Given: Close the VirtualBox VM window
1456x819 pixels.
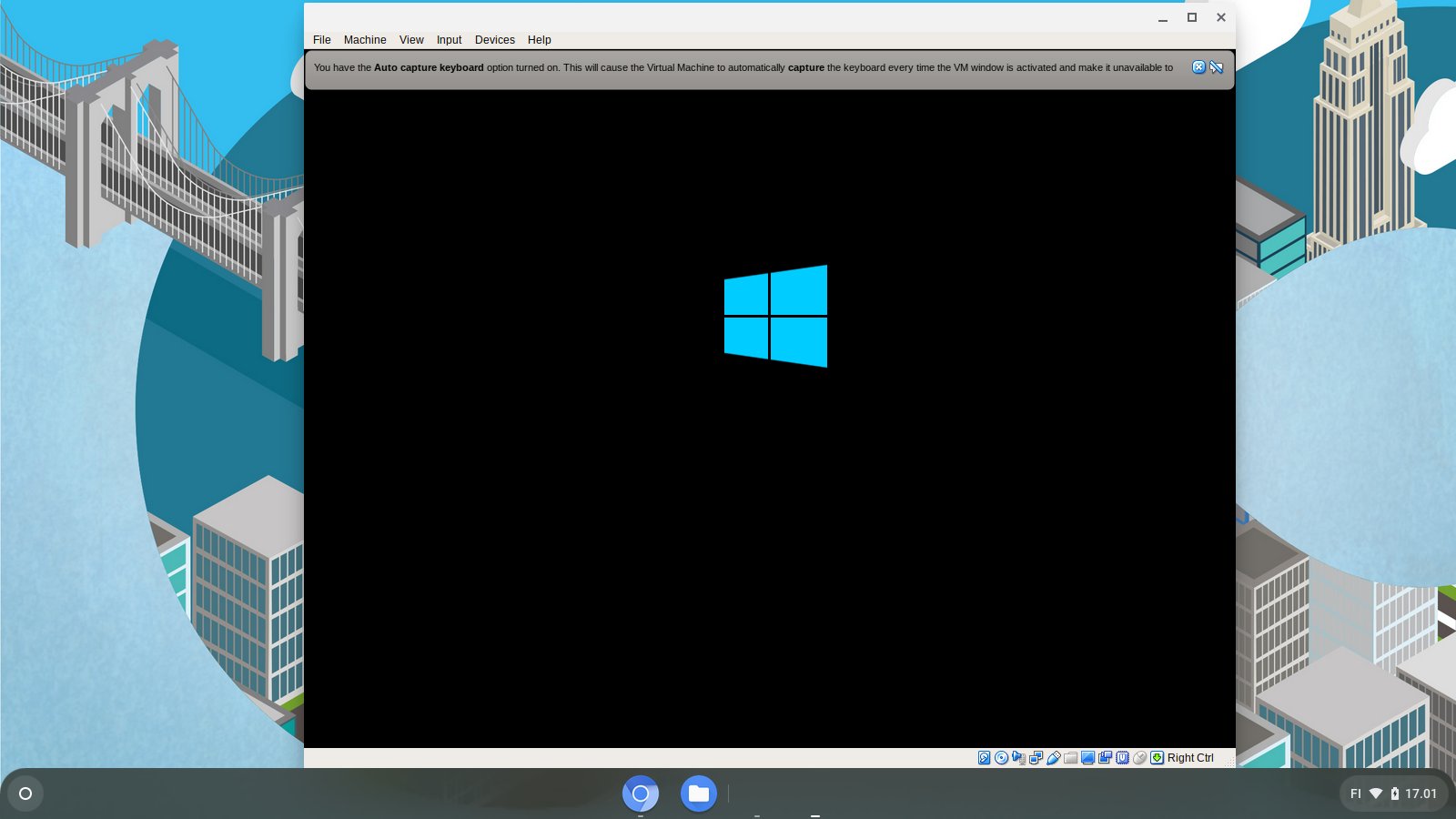Looking at the screenshot, I should click(1221, 17).
